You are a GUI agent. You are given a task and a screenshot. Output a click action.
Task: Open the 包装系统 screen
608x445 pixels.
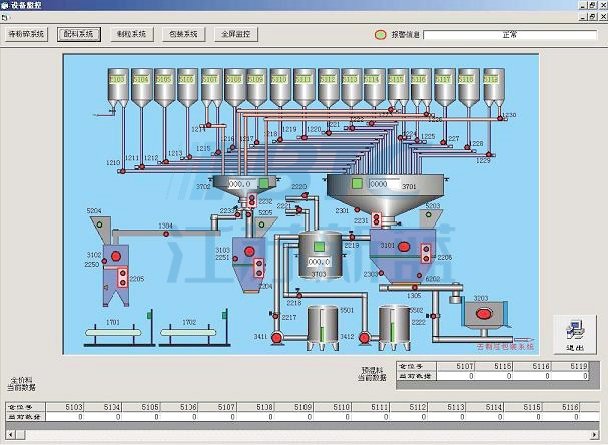point(181,34)
